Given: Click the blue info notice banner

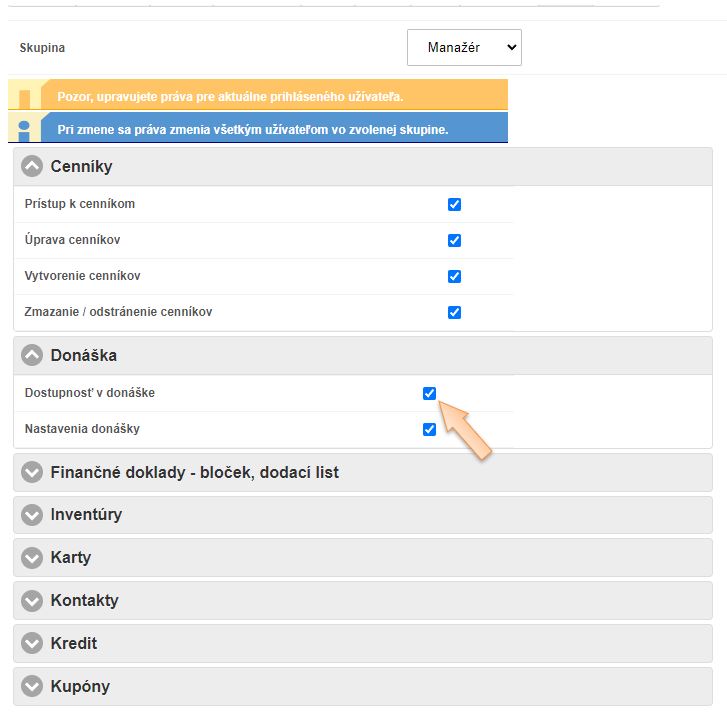Looking at the screenshot, I should tap(258, 129).
